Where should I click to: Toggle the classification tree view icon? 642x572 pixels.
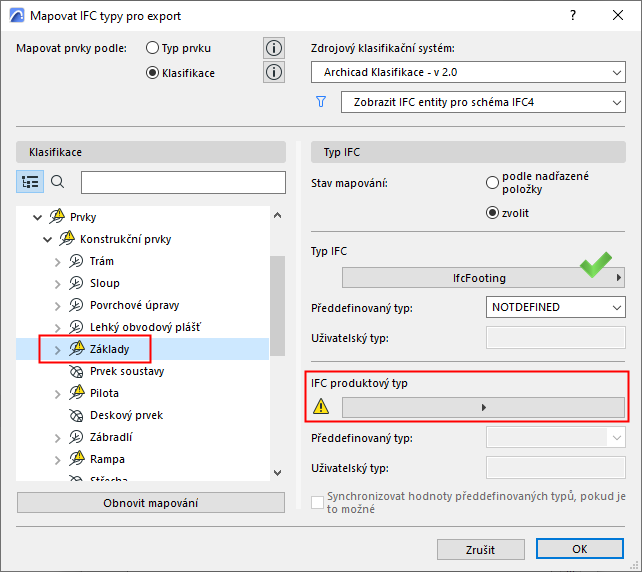point(30,182)
